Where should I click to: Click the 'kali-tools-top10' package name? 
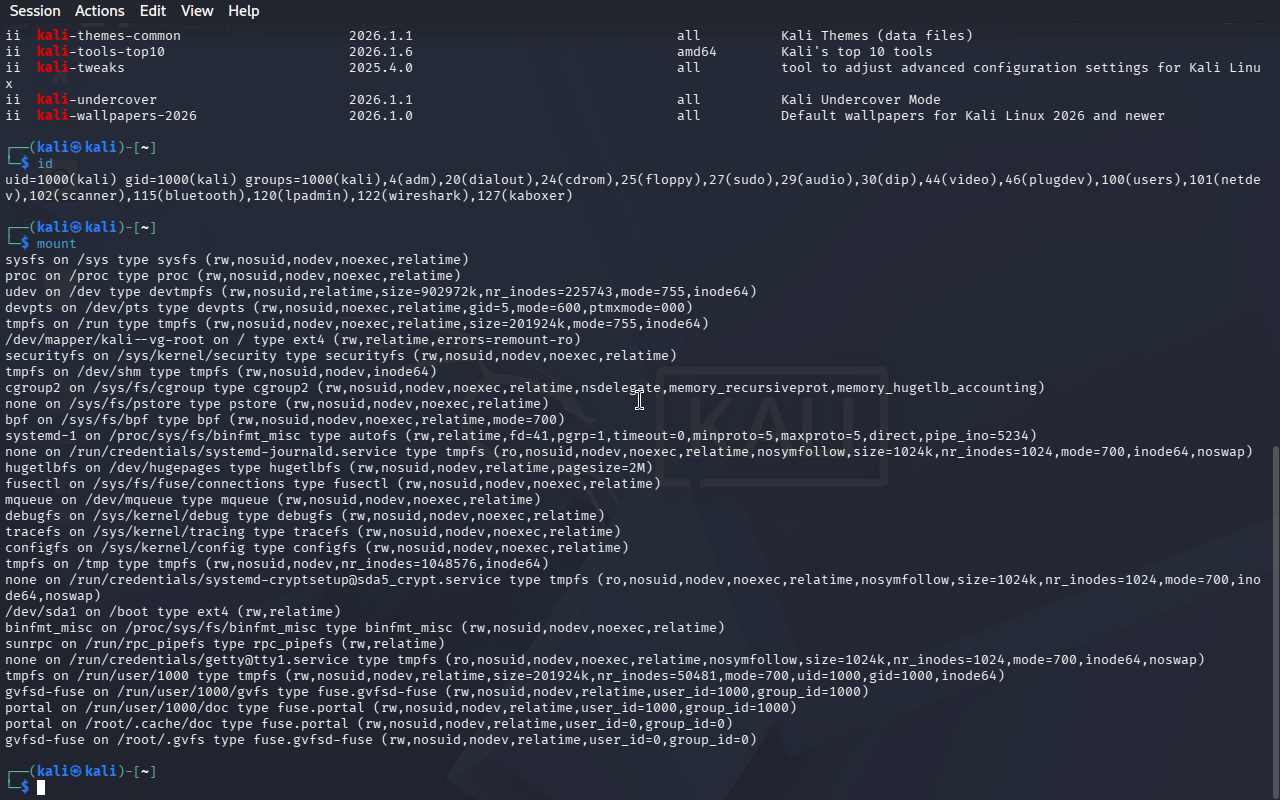coord(101,52)
